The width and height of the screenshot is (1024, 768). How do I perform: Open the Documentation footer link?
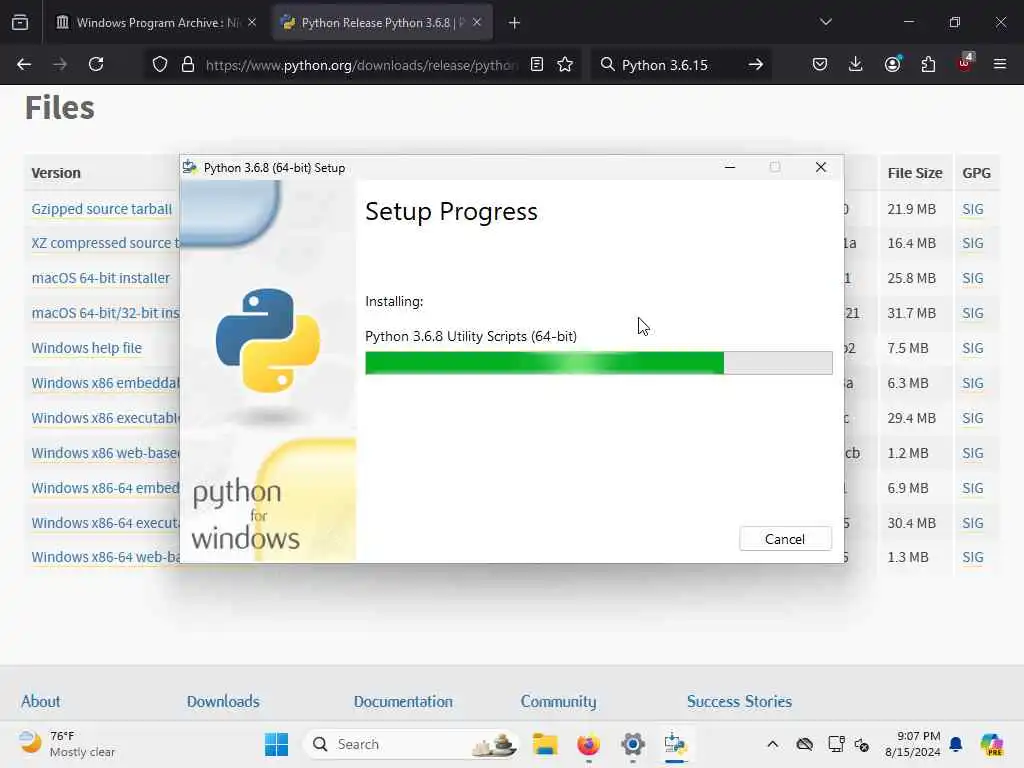pyautogui.click(x=403, y=701)
